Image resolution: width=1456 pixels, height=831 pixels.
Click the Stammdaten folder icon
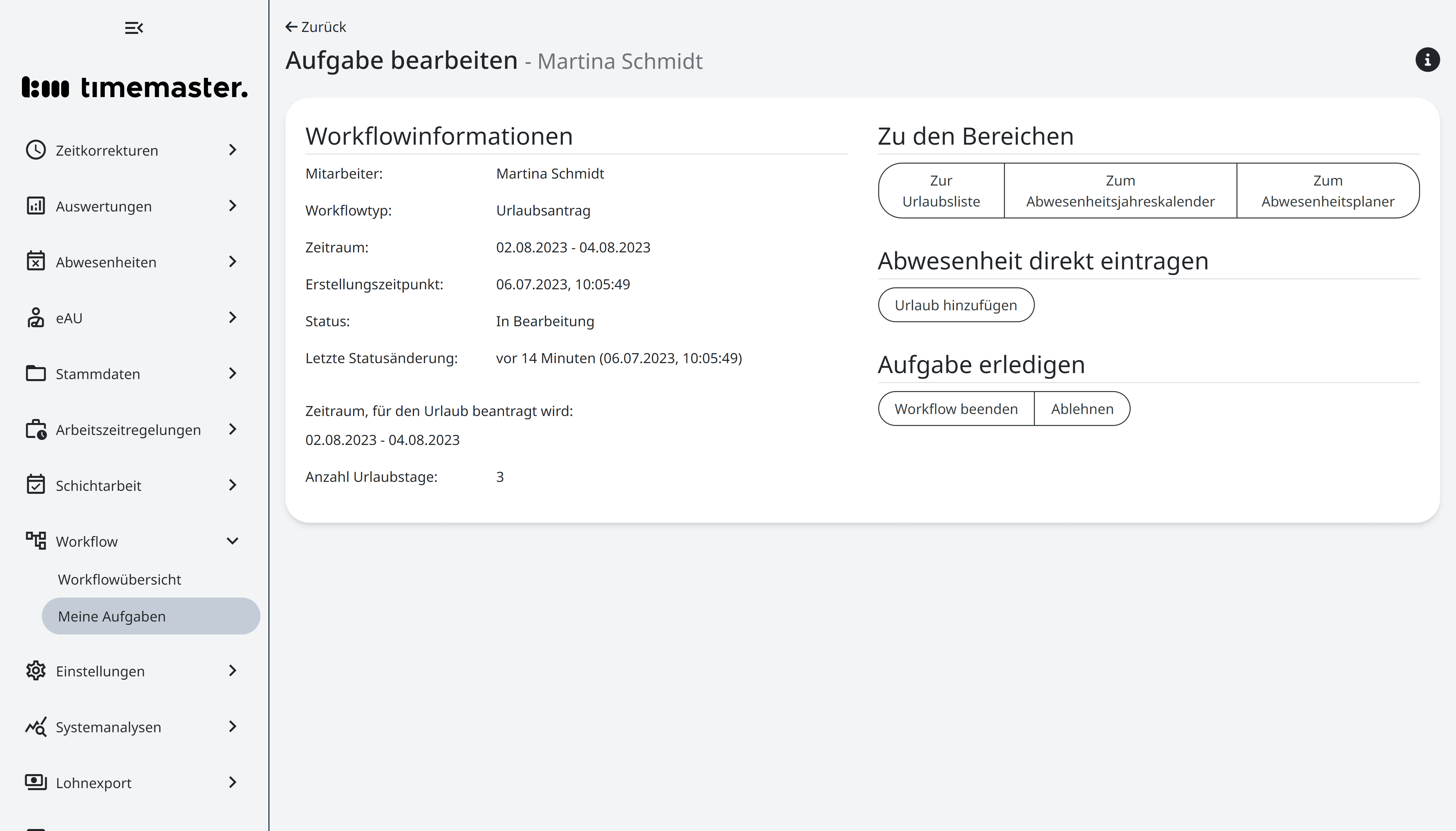[36, 373]
